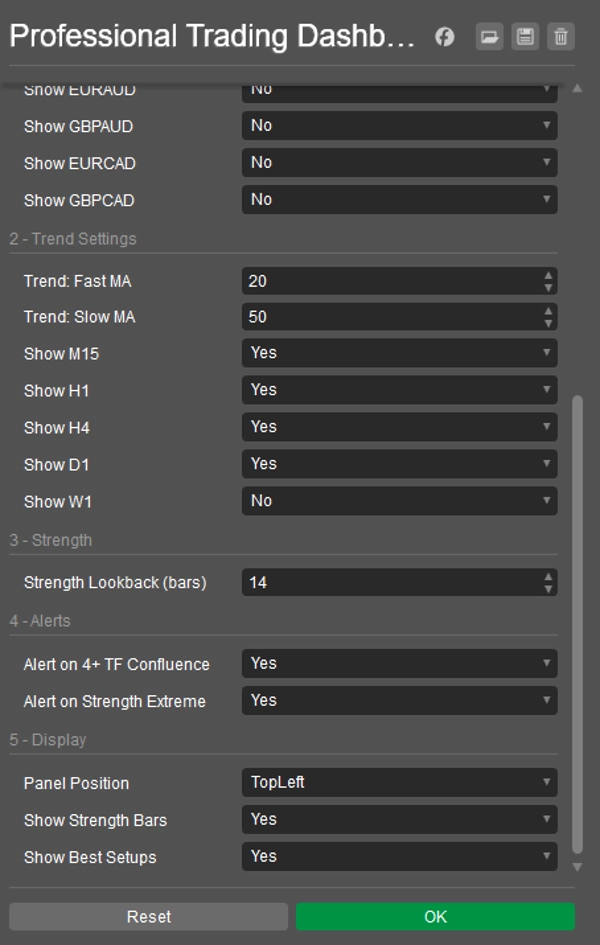Click the vertical scrollbar thumb
The width and height of the screenshot is (600, 945).
pyautogui.click(x=577, y=620)
